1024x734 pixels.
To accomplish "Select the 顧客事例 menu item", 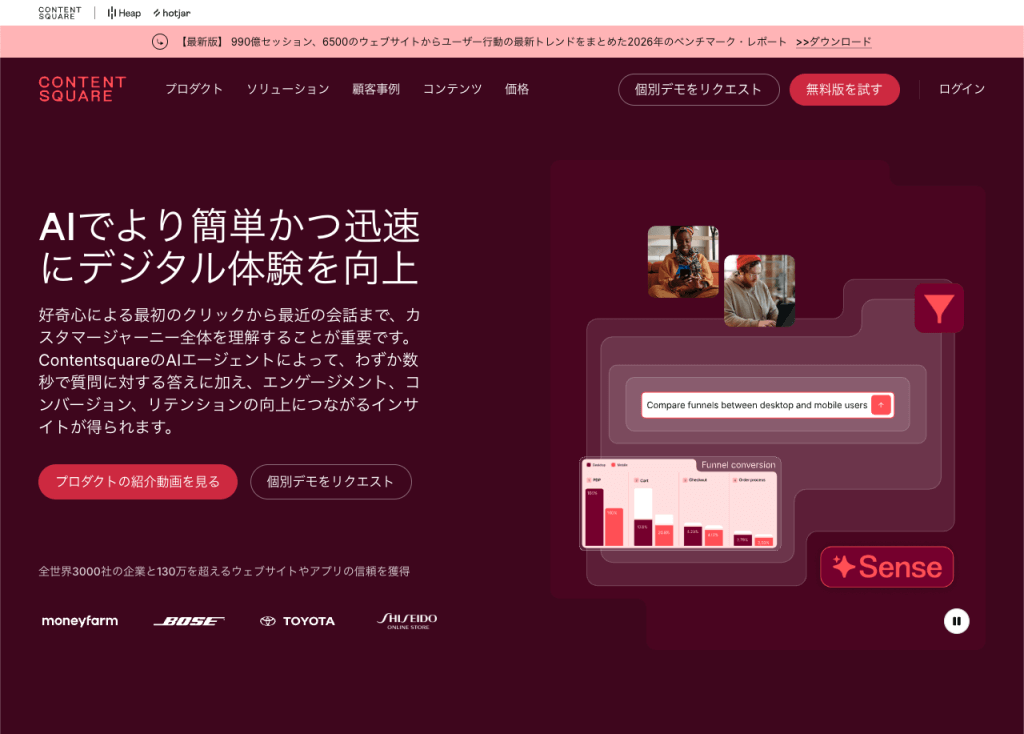I will pos(375,89).
